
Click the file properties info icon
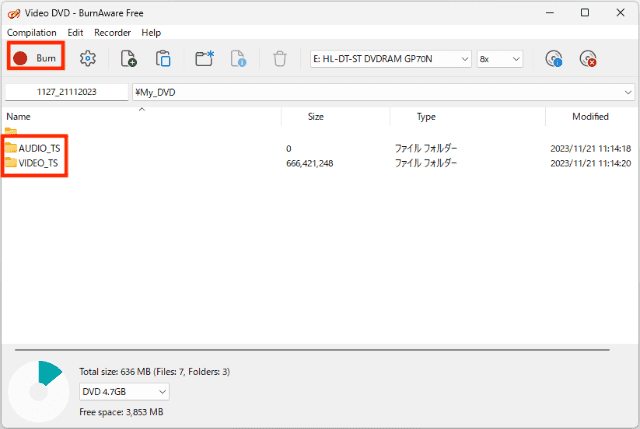tap(238, 59)
